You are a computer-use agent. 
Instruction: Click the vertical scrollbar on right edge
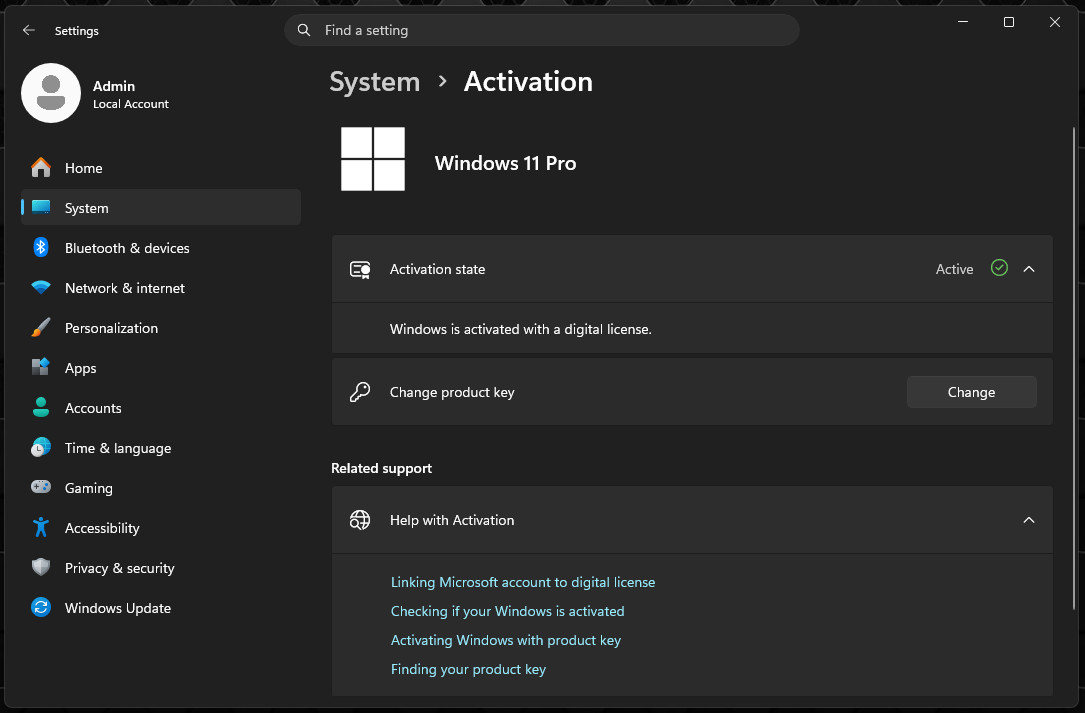1074,367
